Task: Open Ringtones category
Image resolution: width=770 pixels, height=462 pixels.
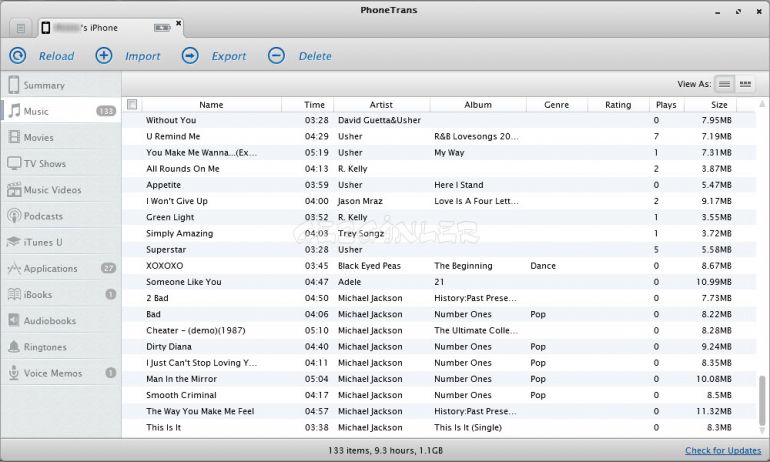Action: coord(61,347)
